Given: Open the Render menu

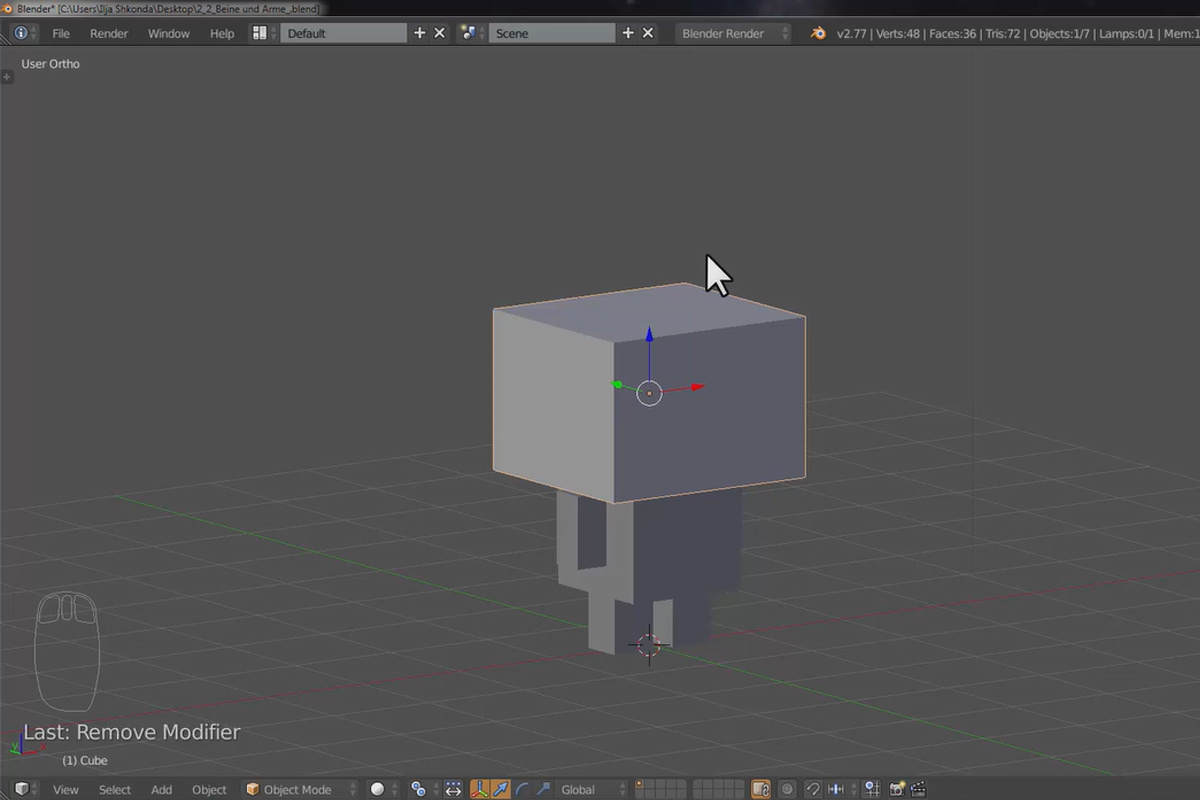Looking at the screenshot, I should pyautogui.click(x=109, y=33).
